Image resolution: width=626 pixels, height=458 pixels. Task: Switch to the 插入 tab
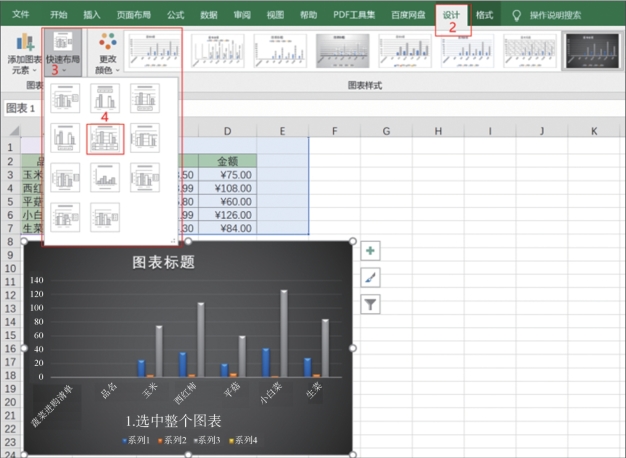92,15
